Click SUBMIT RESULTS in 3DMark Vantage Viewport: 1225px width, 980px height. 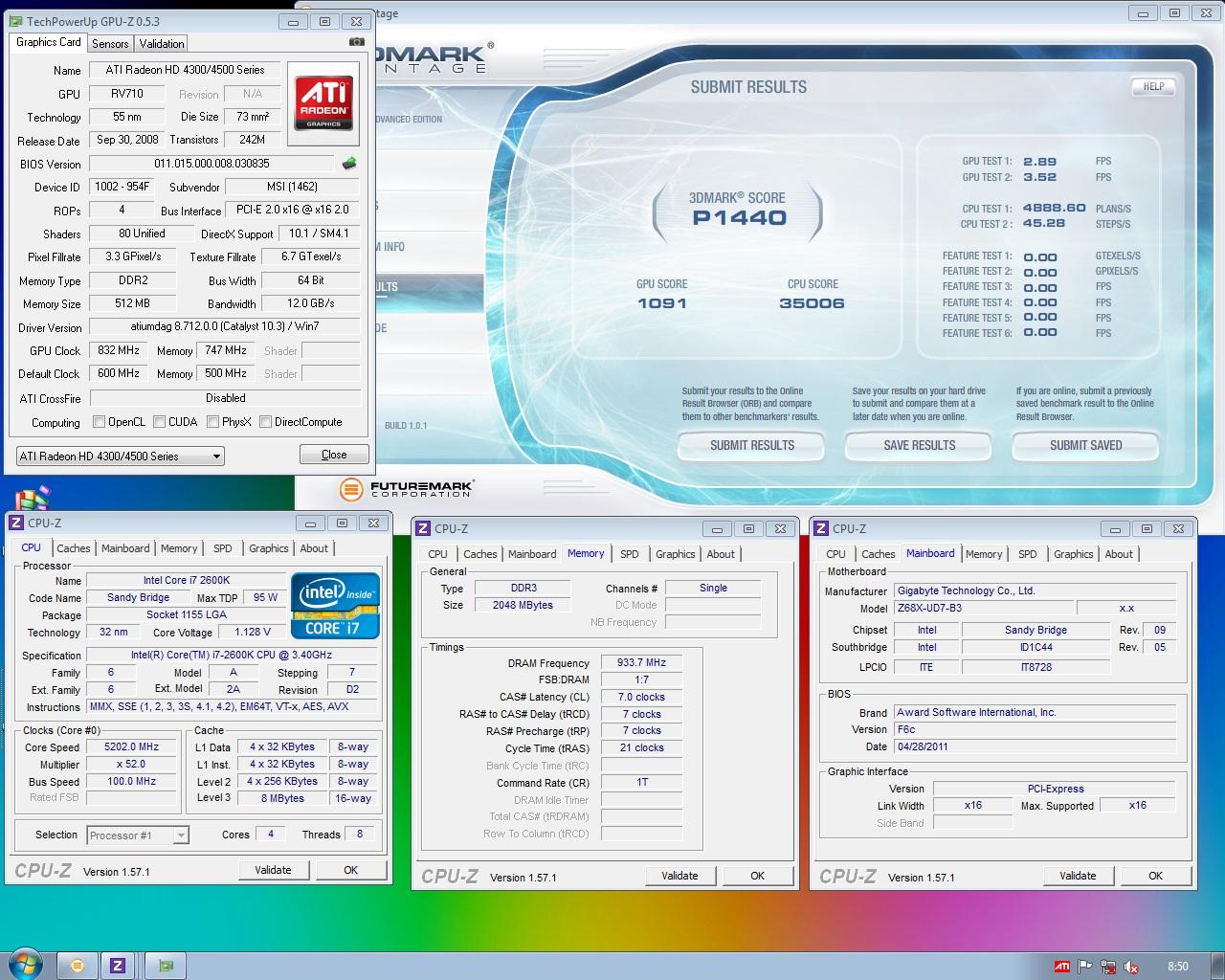pyautogui.click(x=752, y=445)
